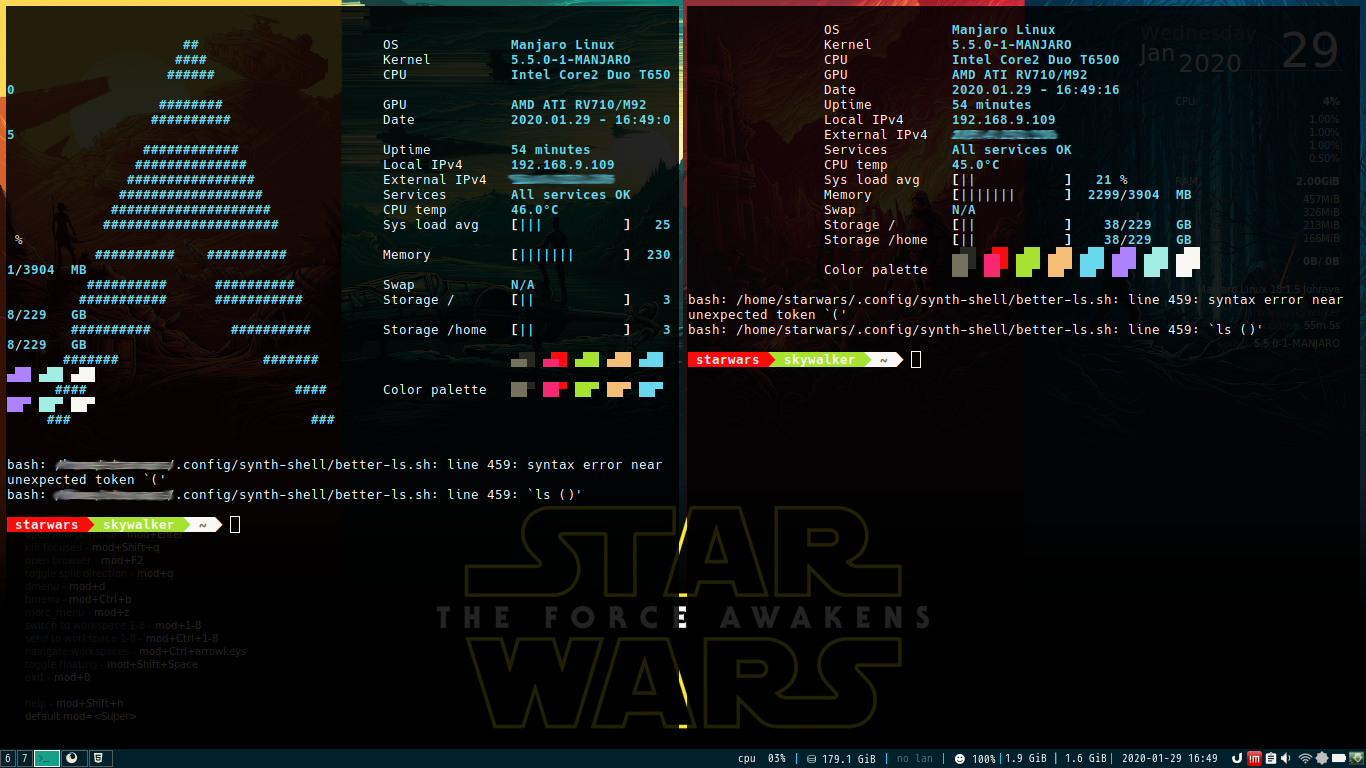Screen dimensions: 1366x768
Task: Open the red Manjaro notifier tray icon
Action: pyautogui.click(x=1254, y=758)
